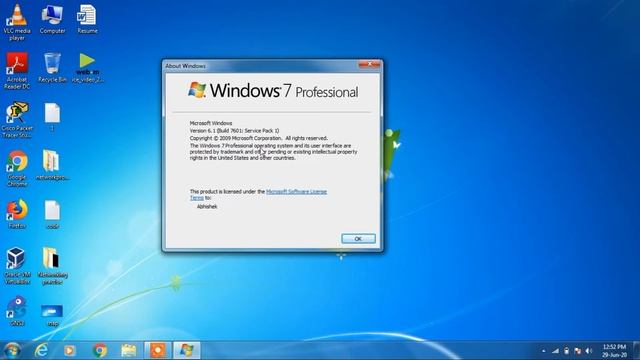Screen dimensions: 640x360
Task: Show hidden system tray icons
Action: [544, 351]
